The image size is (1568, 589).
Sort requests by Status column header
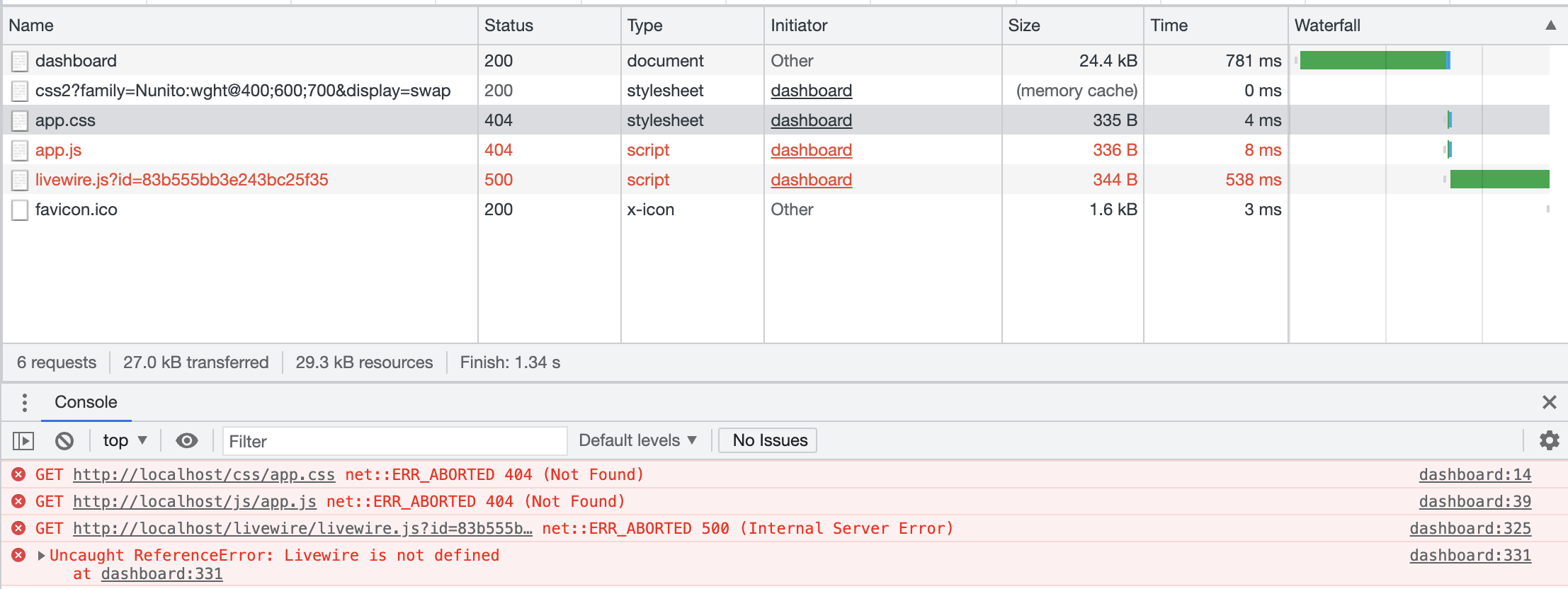[x=509, y=25]
